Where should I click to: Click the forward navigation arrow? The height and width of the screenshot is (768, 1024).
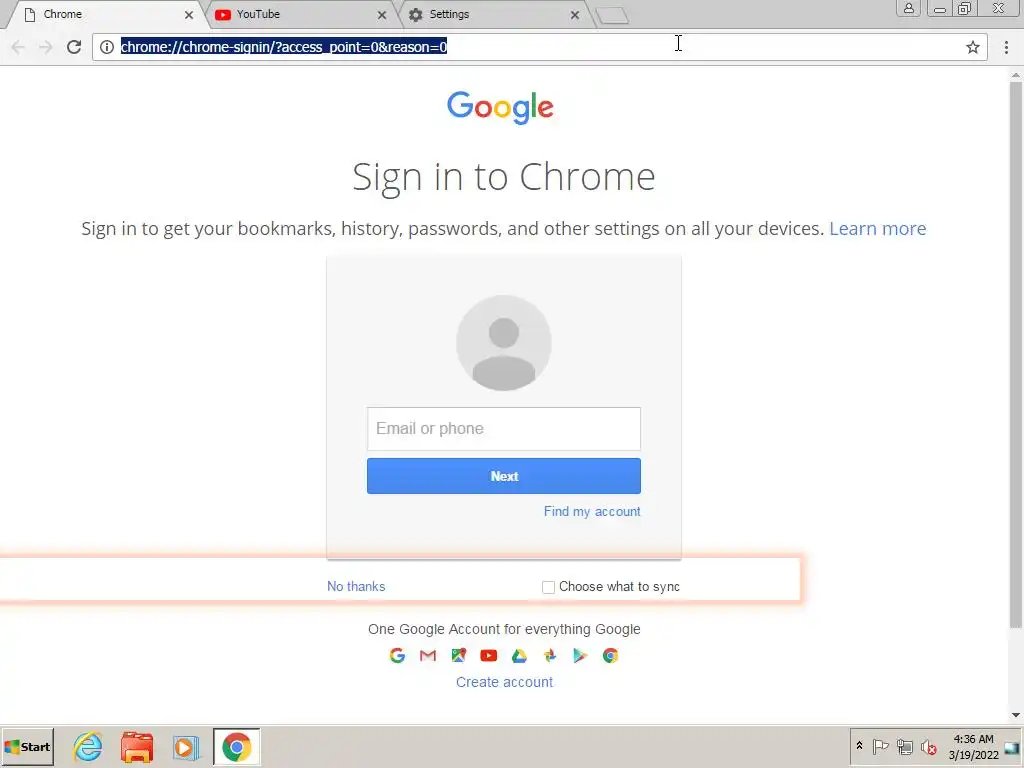tap(46, 47)
